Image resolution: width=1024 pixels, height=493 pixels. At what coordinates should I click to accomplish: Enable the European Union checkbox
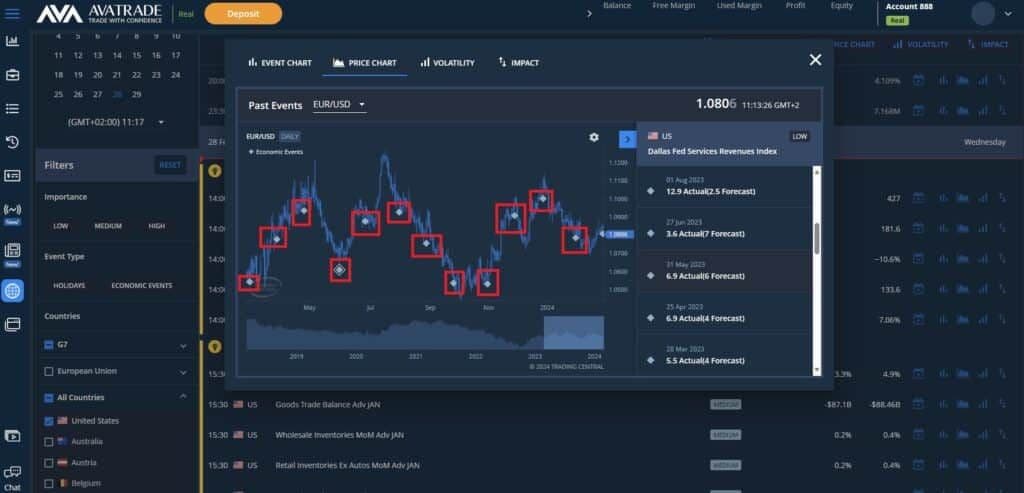49,371
